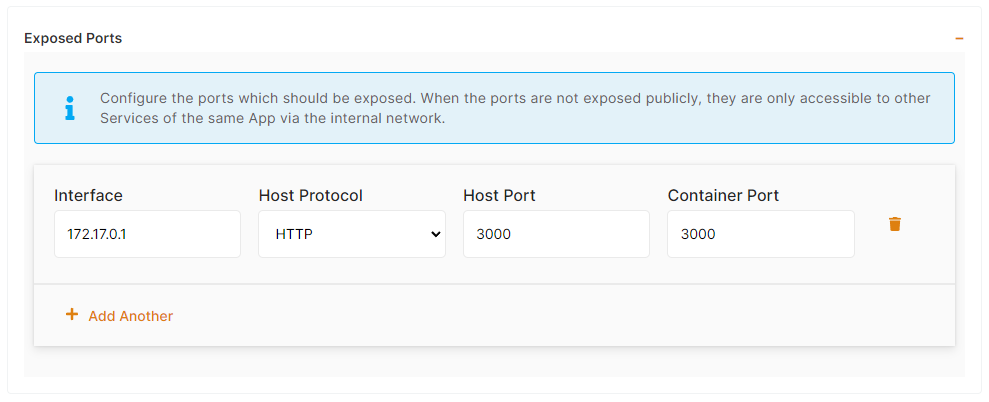Click the Host Port label
This screenshot has width=989, height=402.
[500, 195]
